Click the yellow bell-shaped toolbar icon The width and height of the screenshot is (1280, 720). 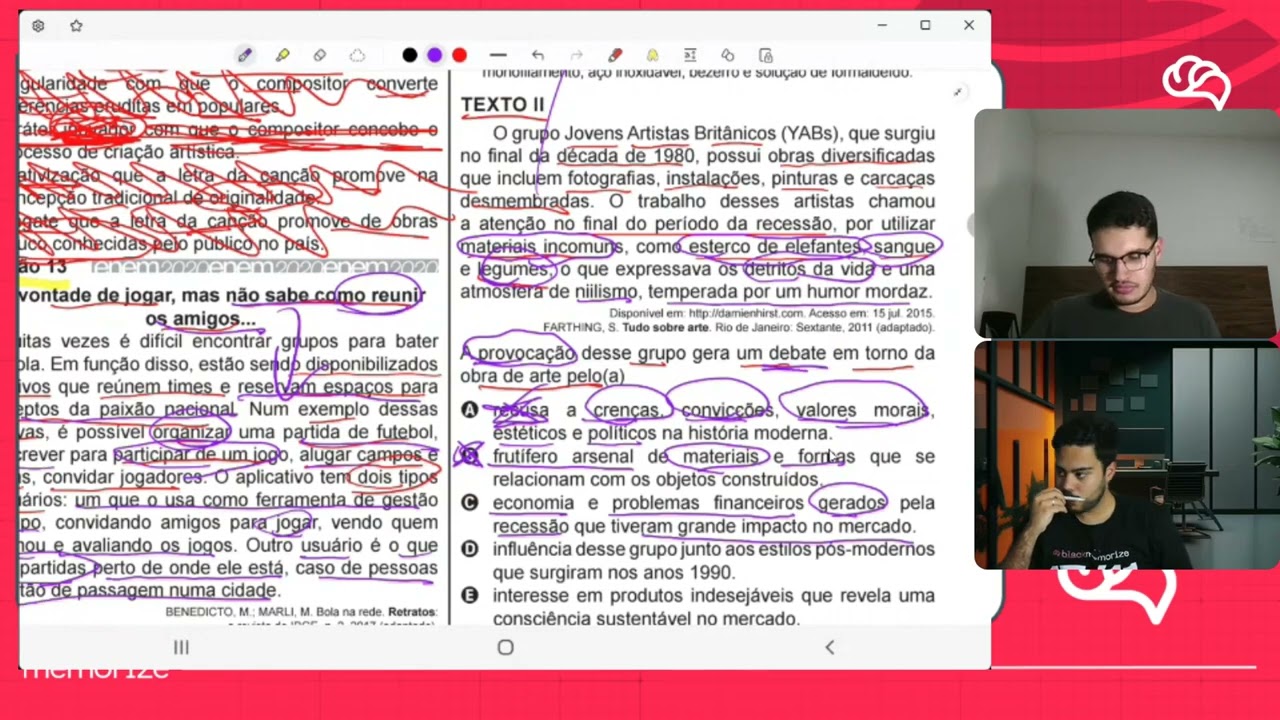point(652,55)
